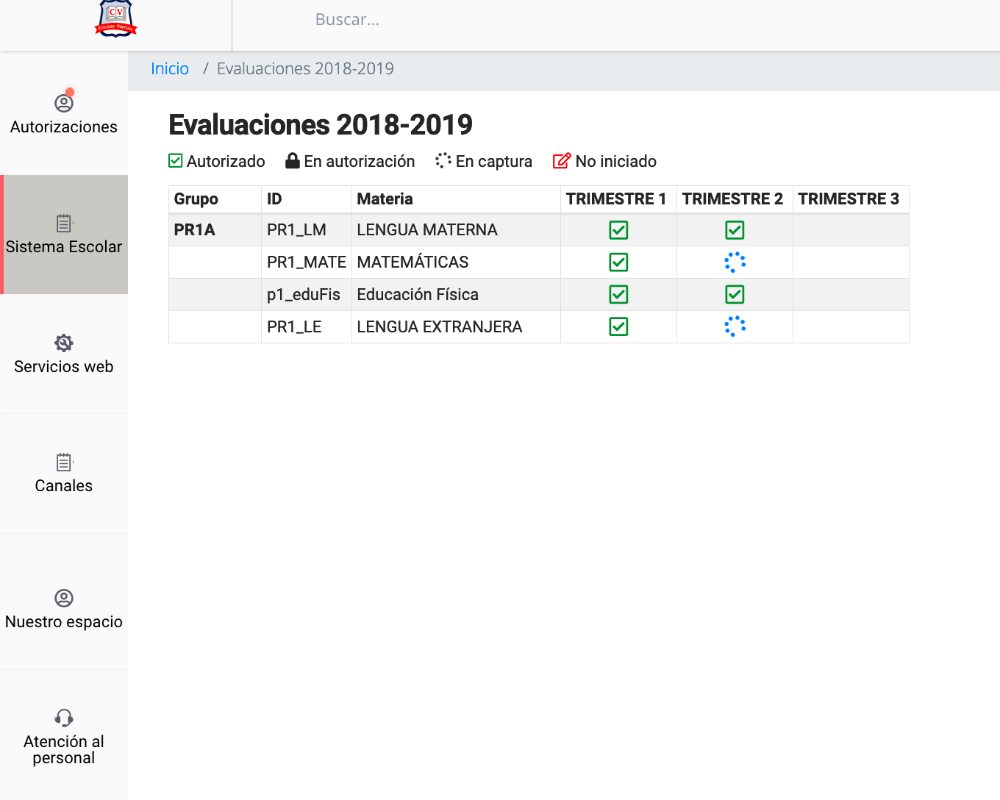This screenshot has height=800, width=1000.
Task: Click the Buscar search field
Action: click(348, 20)
